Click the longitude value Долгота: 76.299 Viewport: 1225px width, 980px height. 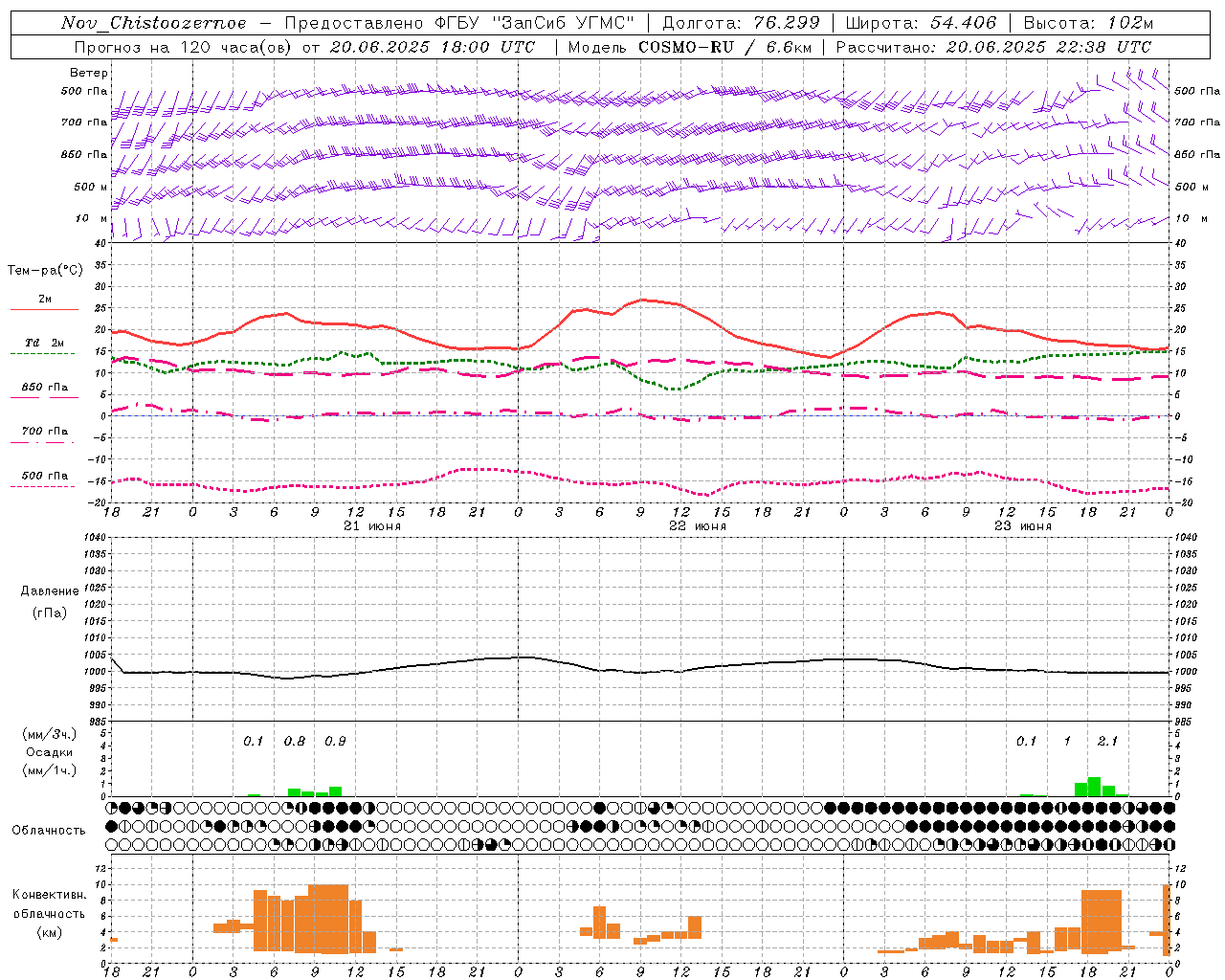(740, 23)
